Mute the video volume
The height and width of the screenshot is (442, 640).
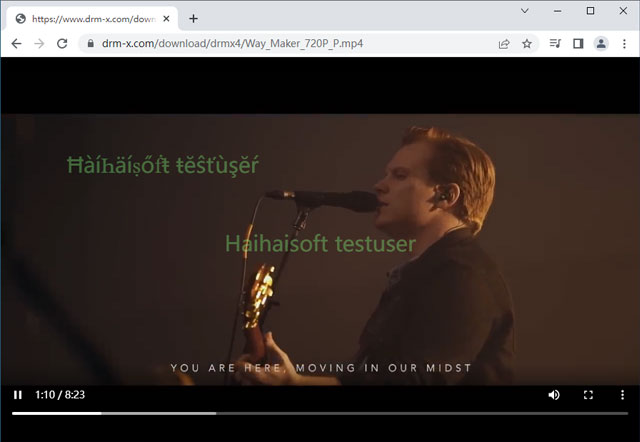point(553,395)
